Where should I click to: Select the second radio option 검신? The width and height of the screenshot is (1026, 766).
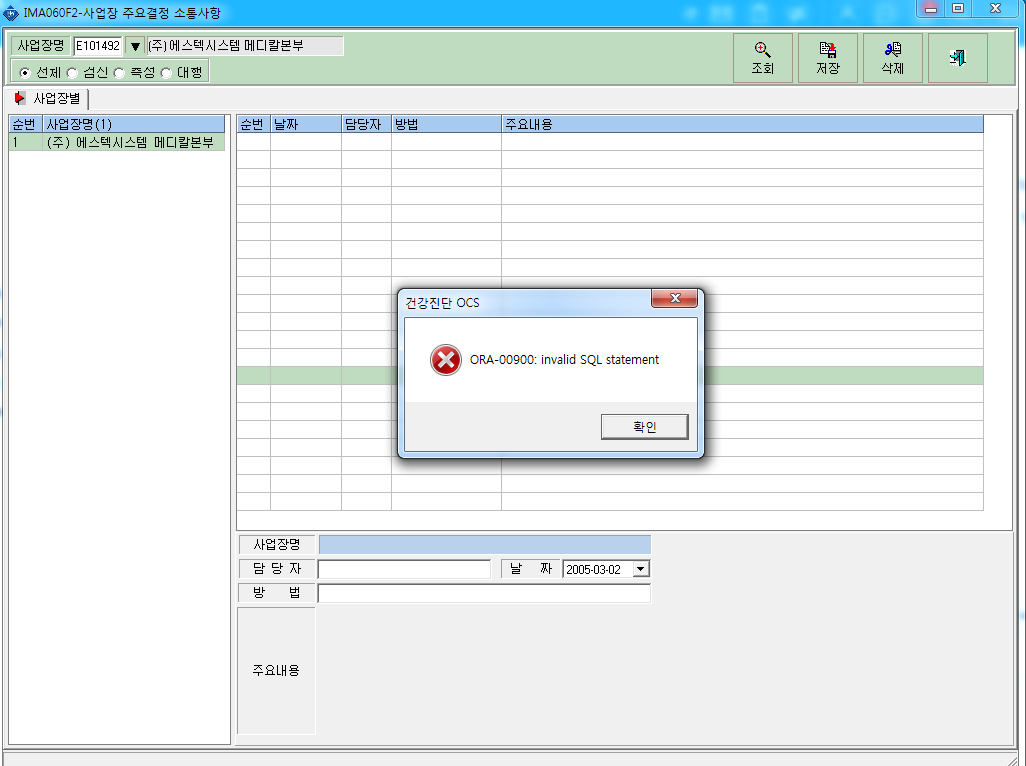[x=72, y=73]
